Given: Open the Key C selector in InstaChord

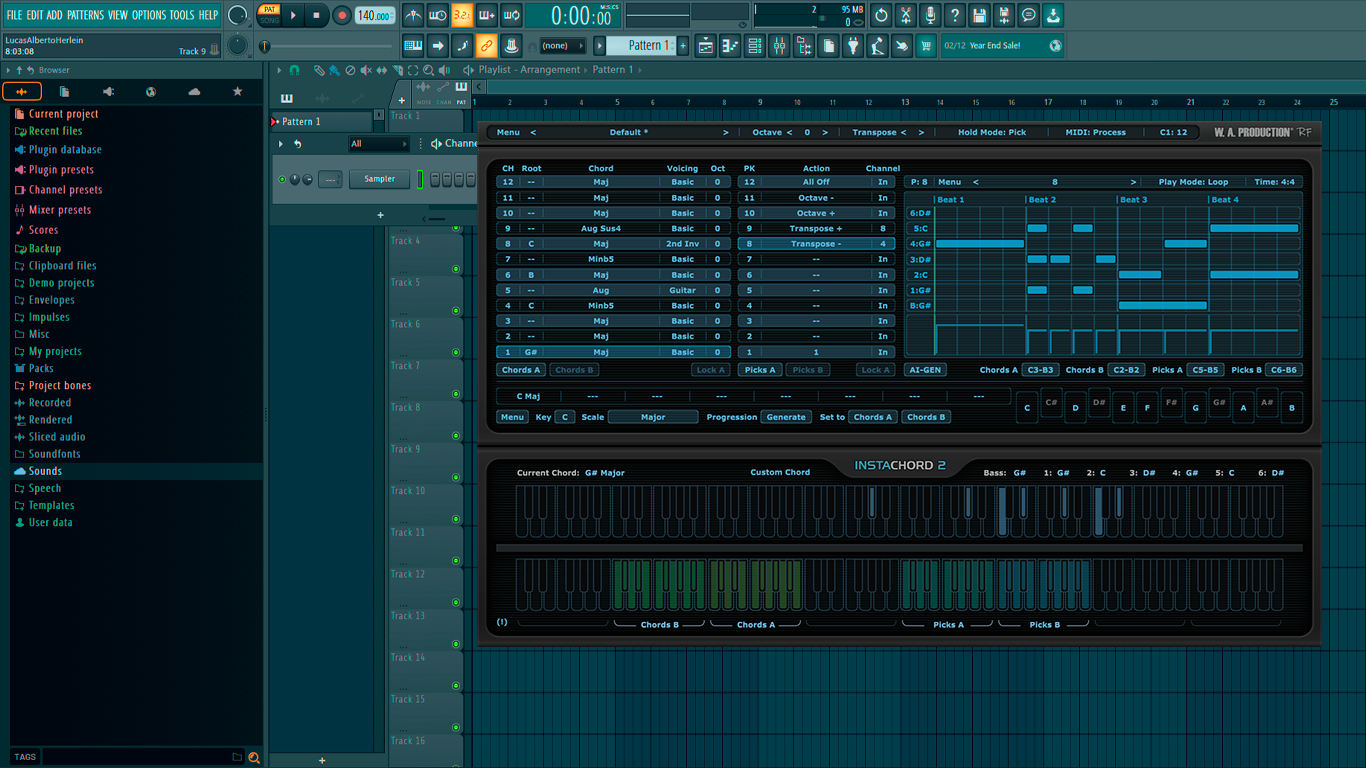Looking at the screenshot, I should click(565, 417).
